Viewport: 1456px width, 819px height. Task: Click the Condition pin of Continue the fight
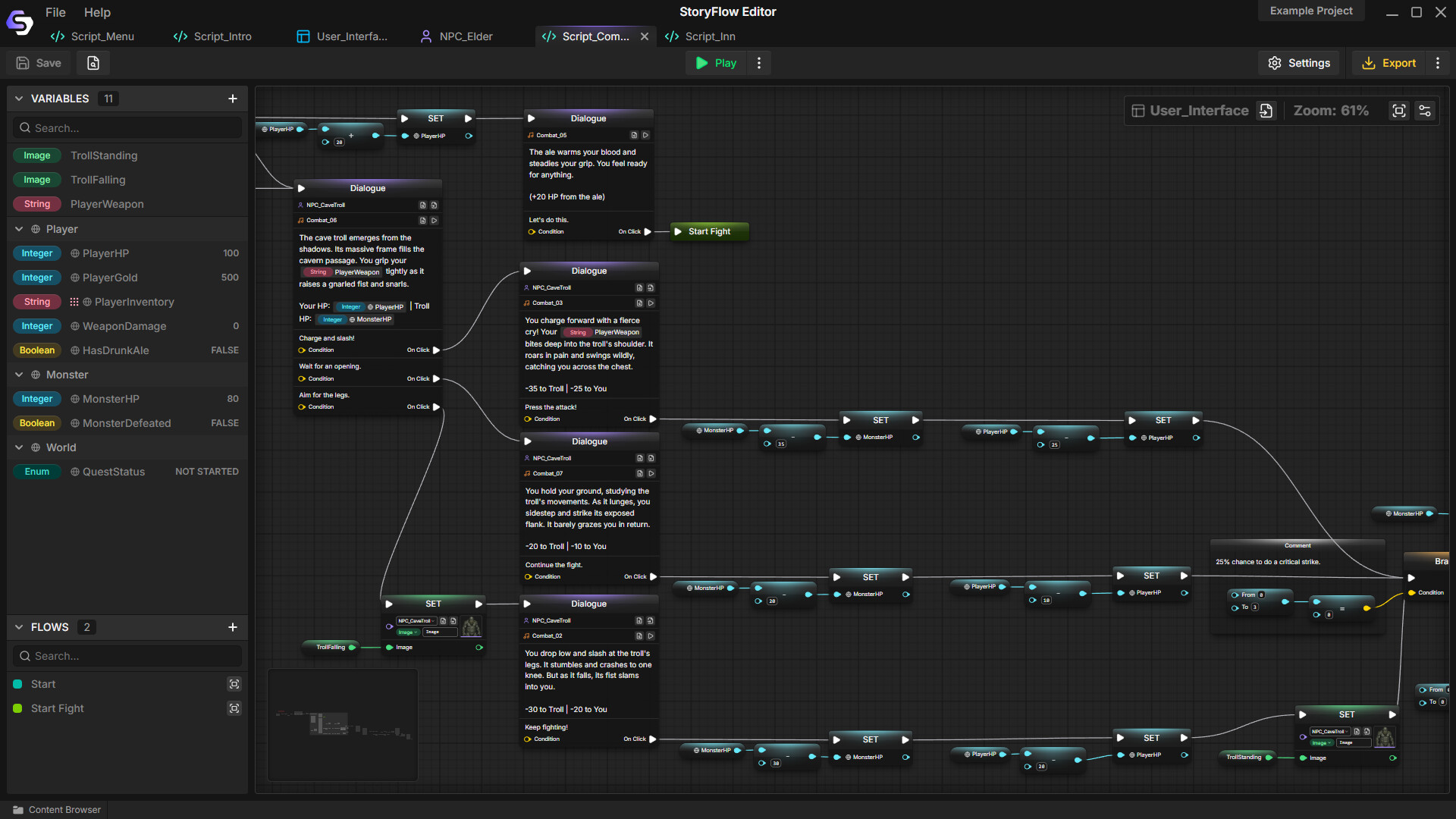click(x=529, y=577)
